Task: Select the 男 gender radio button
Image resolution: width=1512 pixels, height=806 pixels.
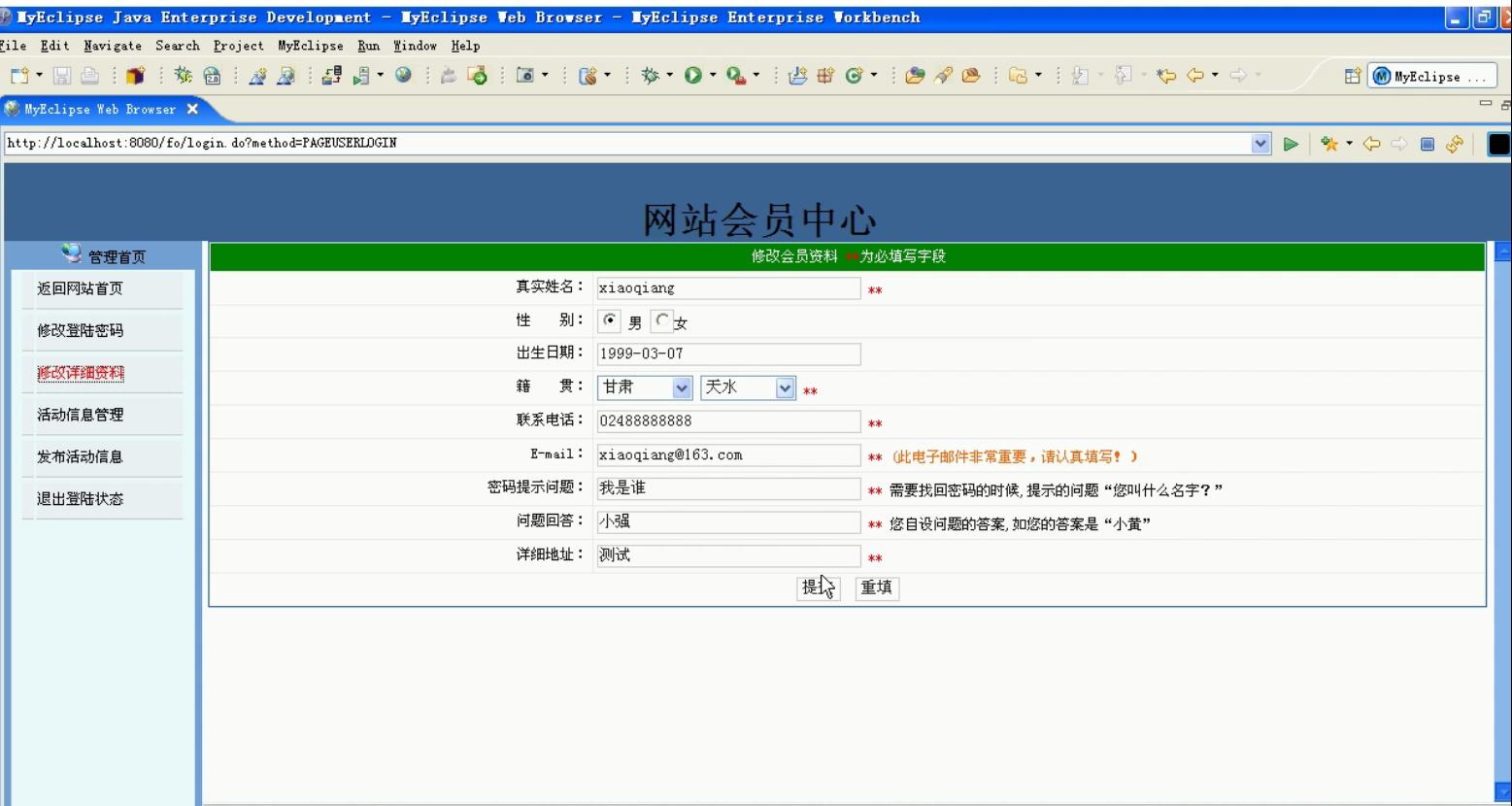Action: click(x=609, y=319)
